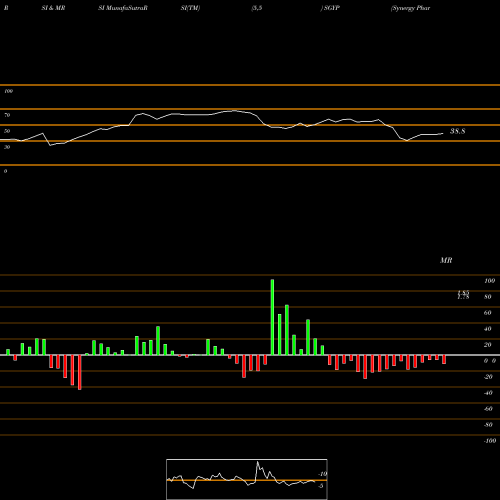The width and height of the screenshot is (500, 500).
Task: Click the '-10' label in mini chart
Action: pos(322,474)
